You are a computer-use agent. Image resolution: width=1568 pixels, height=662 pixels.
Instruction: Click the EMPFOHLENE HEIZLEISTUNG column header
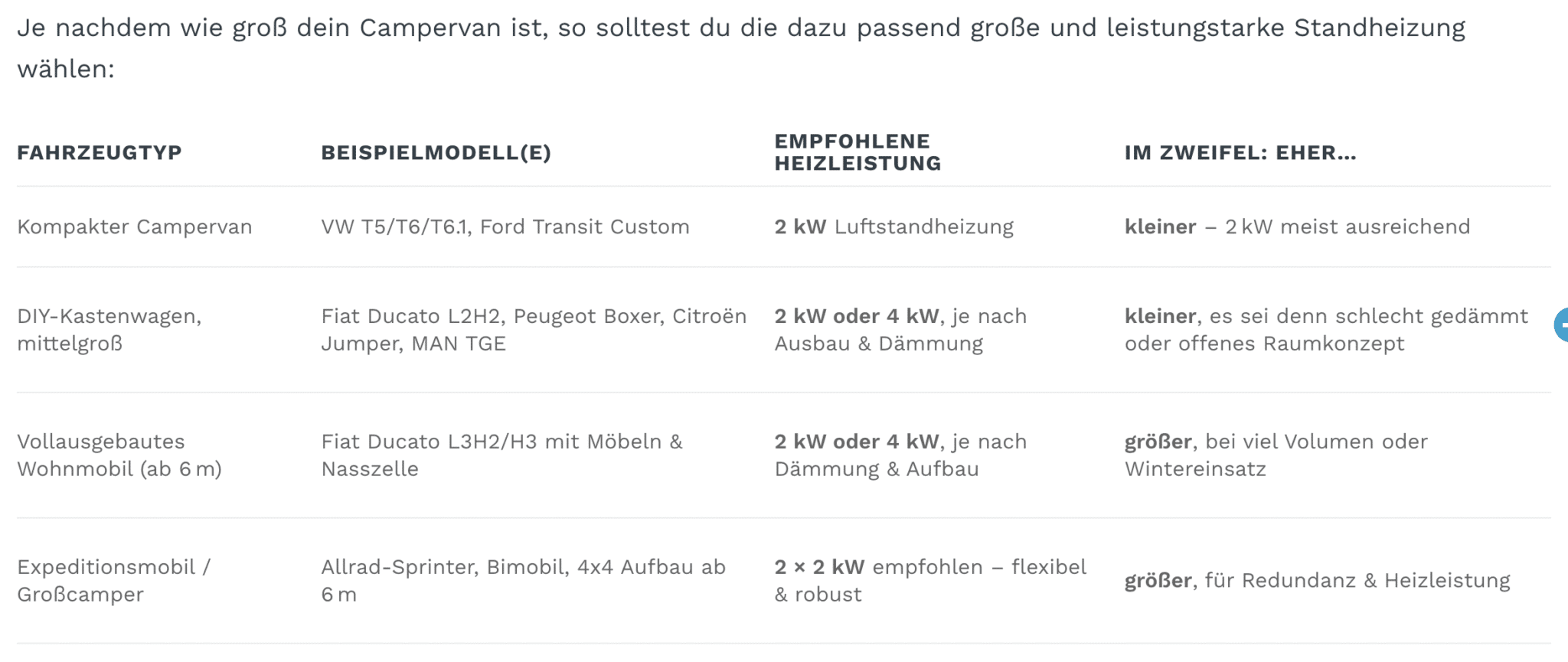point(857,152)
